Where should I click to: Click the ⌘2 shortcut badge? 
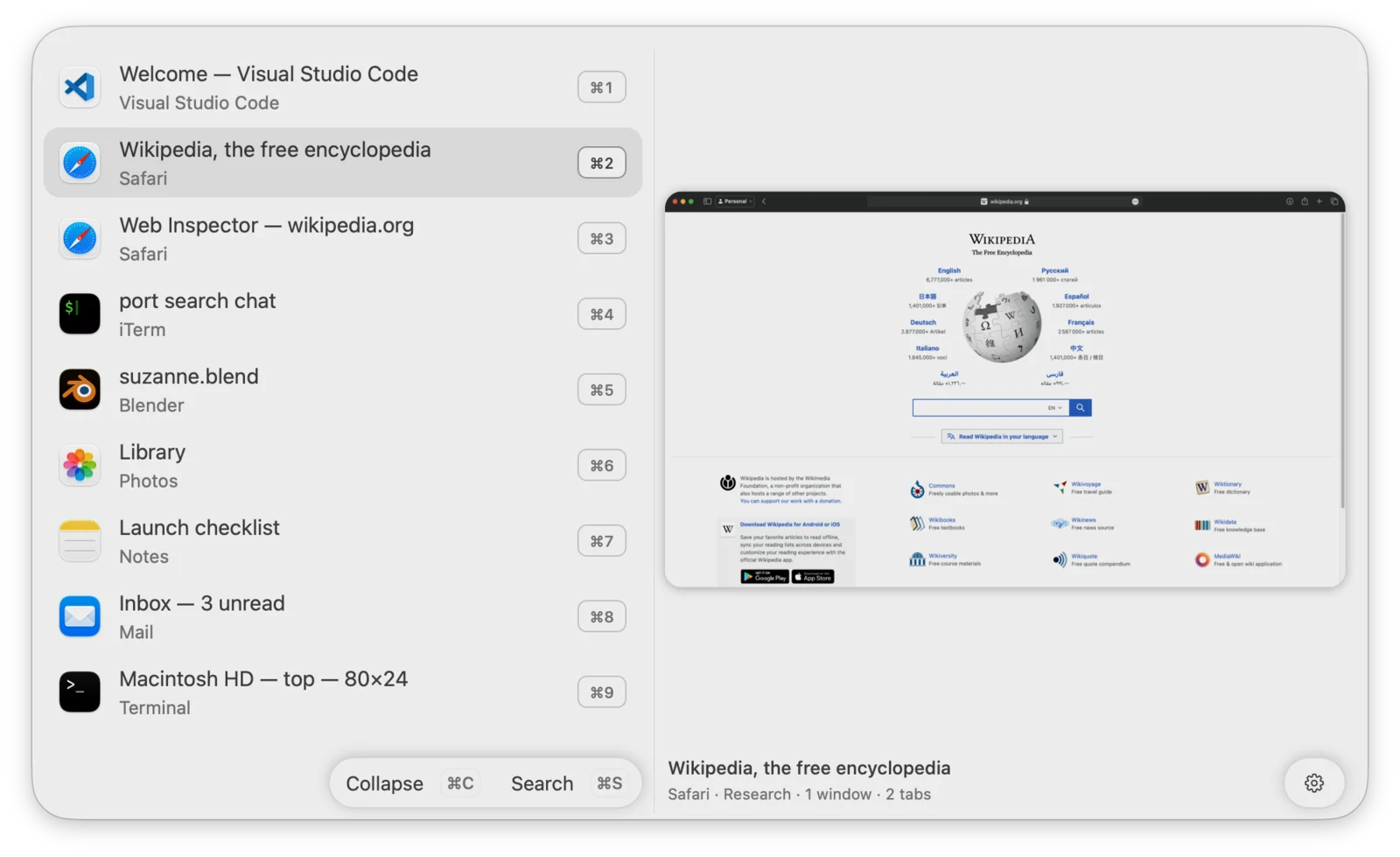(601, 163)
